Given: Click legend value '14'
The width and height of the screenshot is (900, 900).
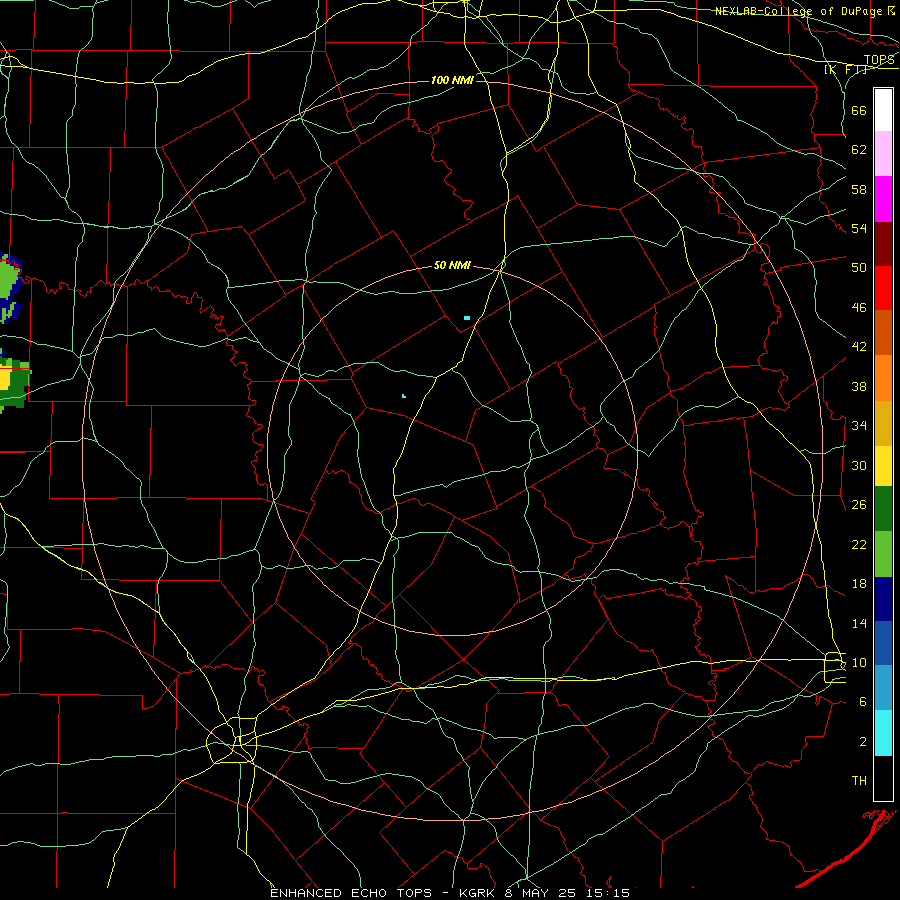Looking at the screenshot, I should (x=859, y=623).
